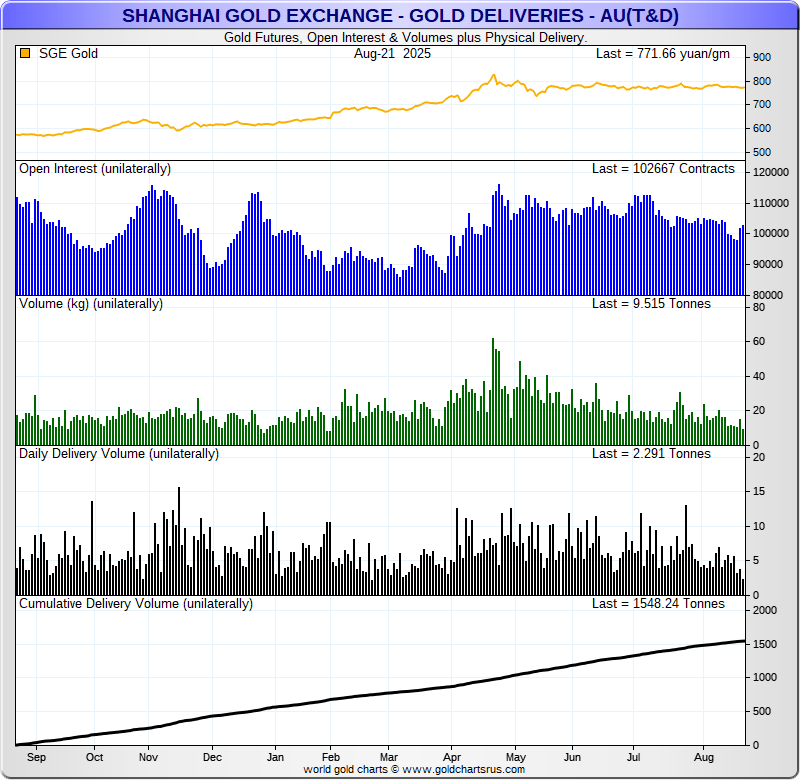Click the tallest black delivery bar in November

(179, 541)
